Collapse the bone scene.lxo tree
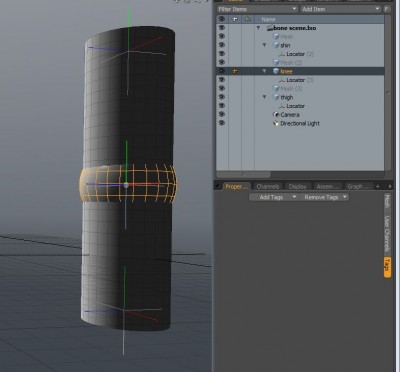 click(258, 28)
